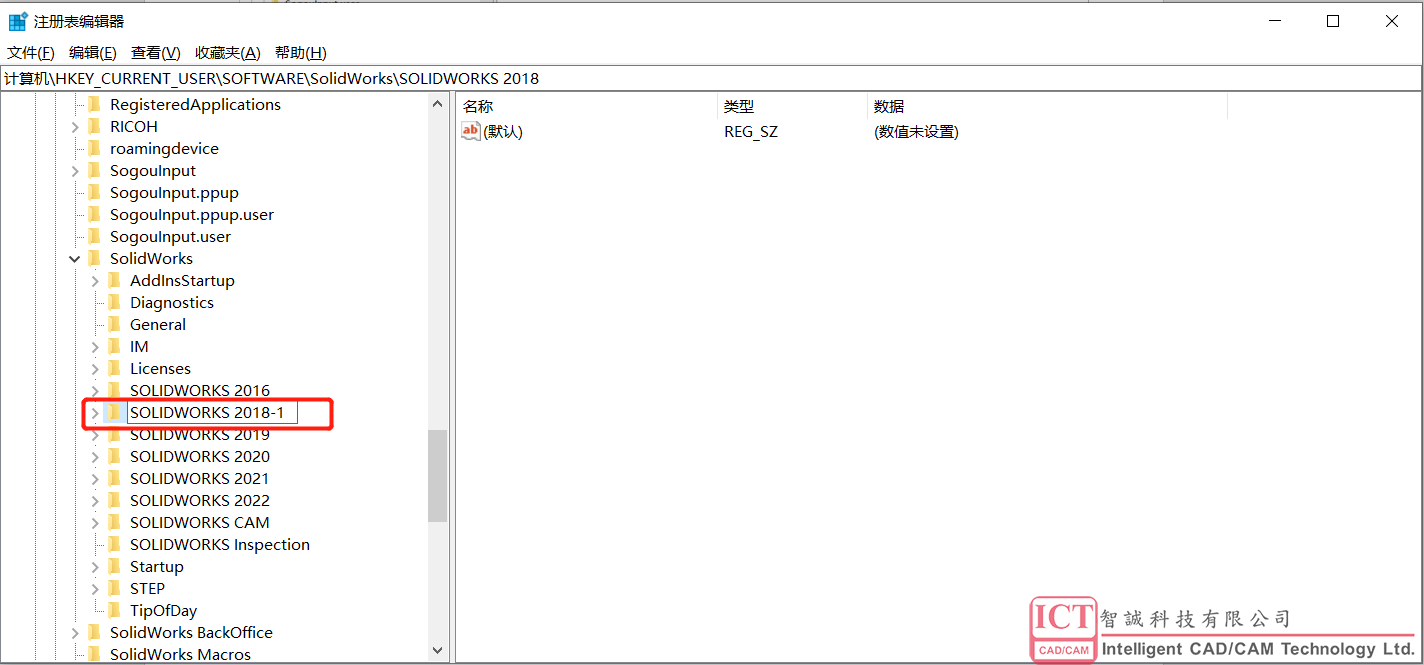Expand the AddInsStartup subkey
The width and height of the screenshot is (1424, 665).
(95, 281)
